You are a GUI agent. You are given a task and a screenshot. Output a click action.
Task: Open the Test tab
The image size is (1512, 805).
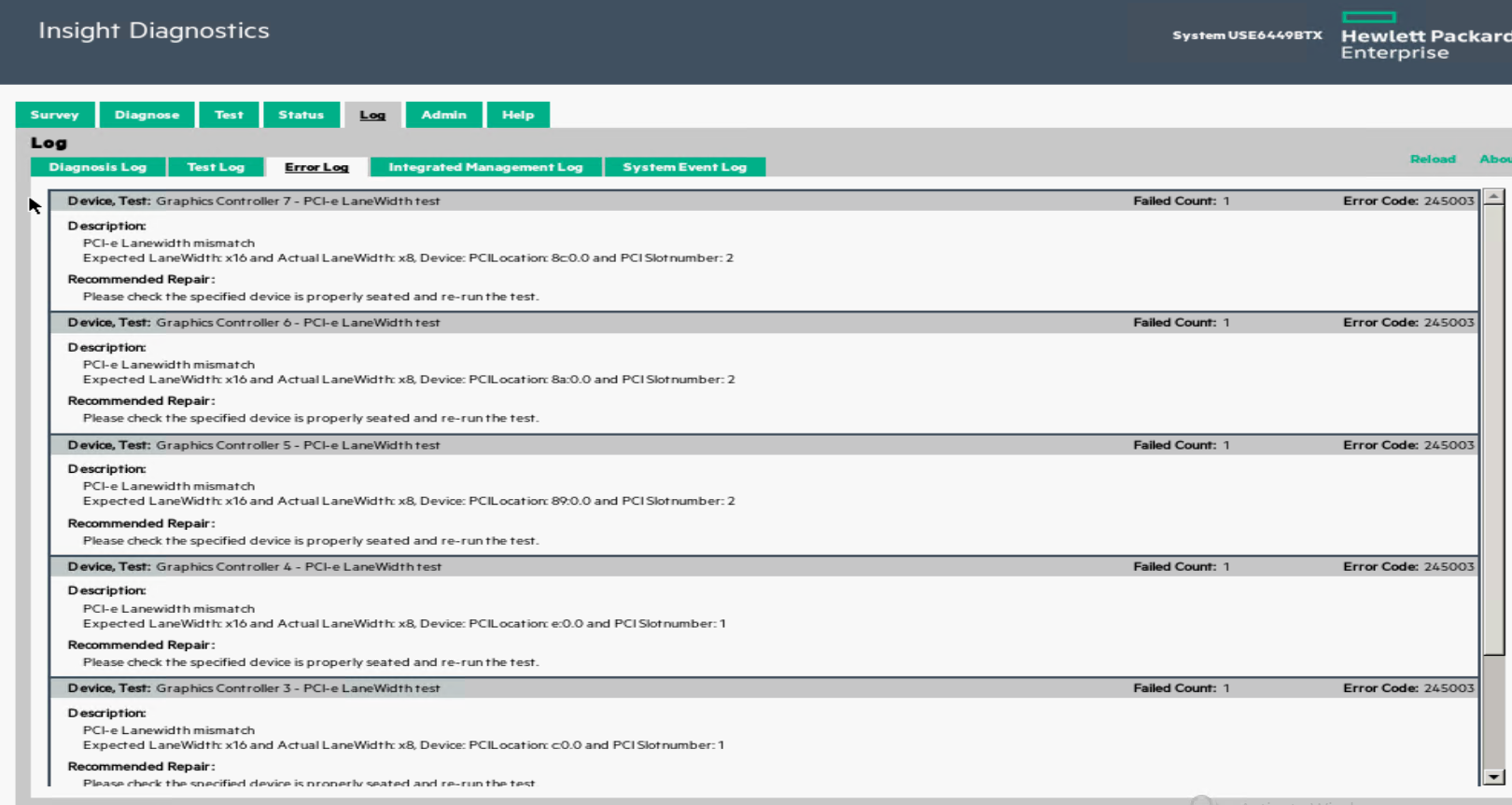coord(229,115)
